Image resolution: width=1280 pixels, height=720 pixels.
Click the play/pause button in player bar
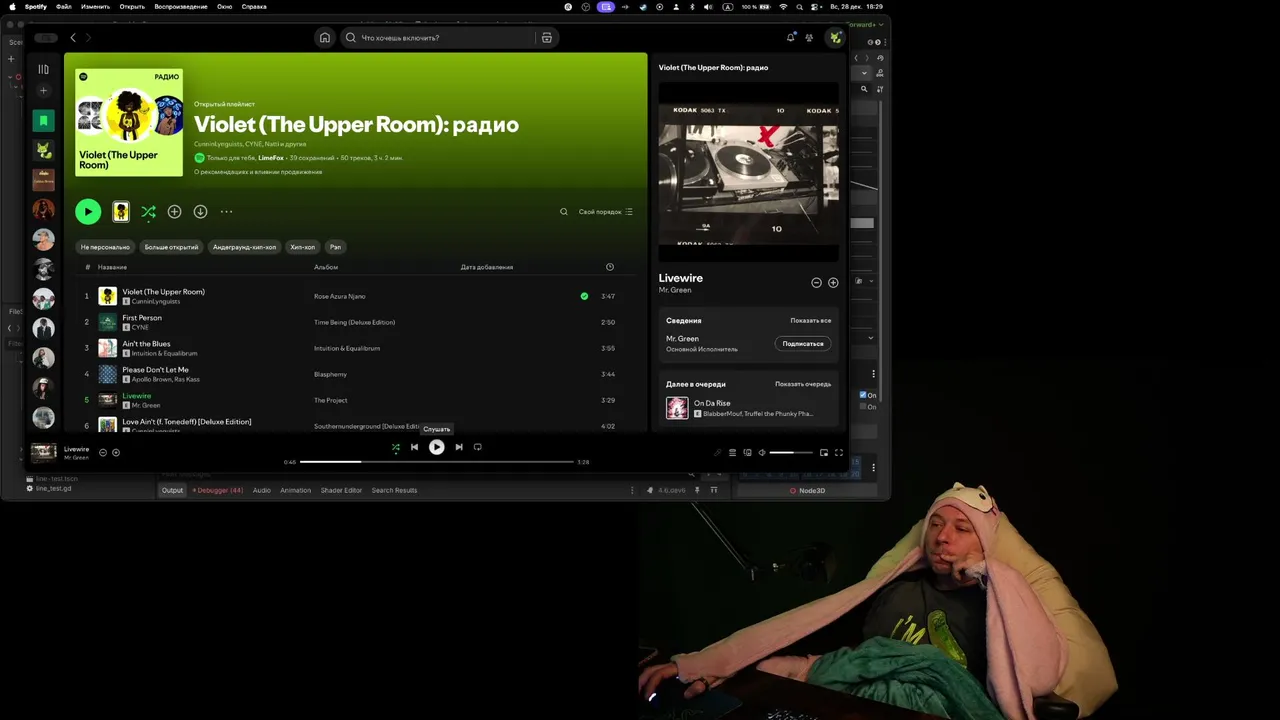tap(437, 447)
